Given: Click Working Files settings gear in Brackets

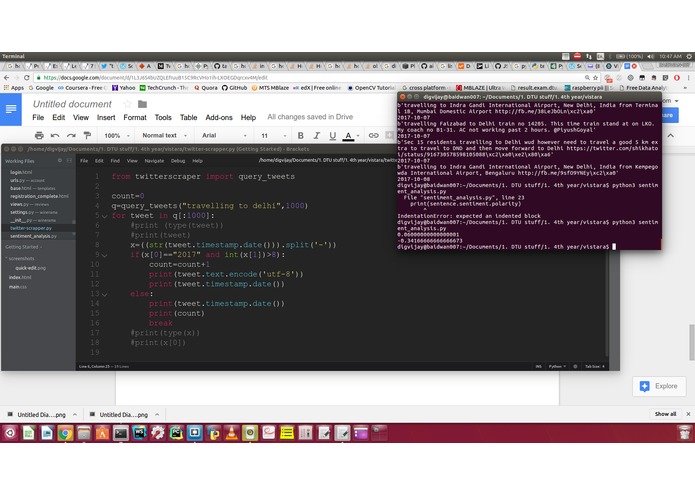Looking at the screenshot, I should click(60, 161).
